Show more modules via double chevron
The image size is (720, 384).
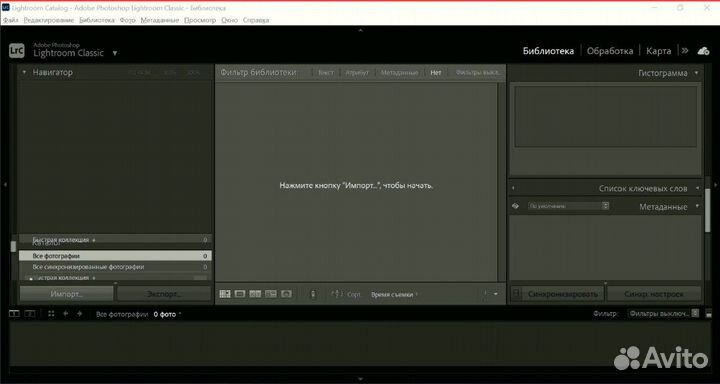click(685, 51)
